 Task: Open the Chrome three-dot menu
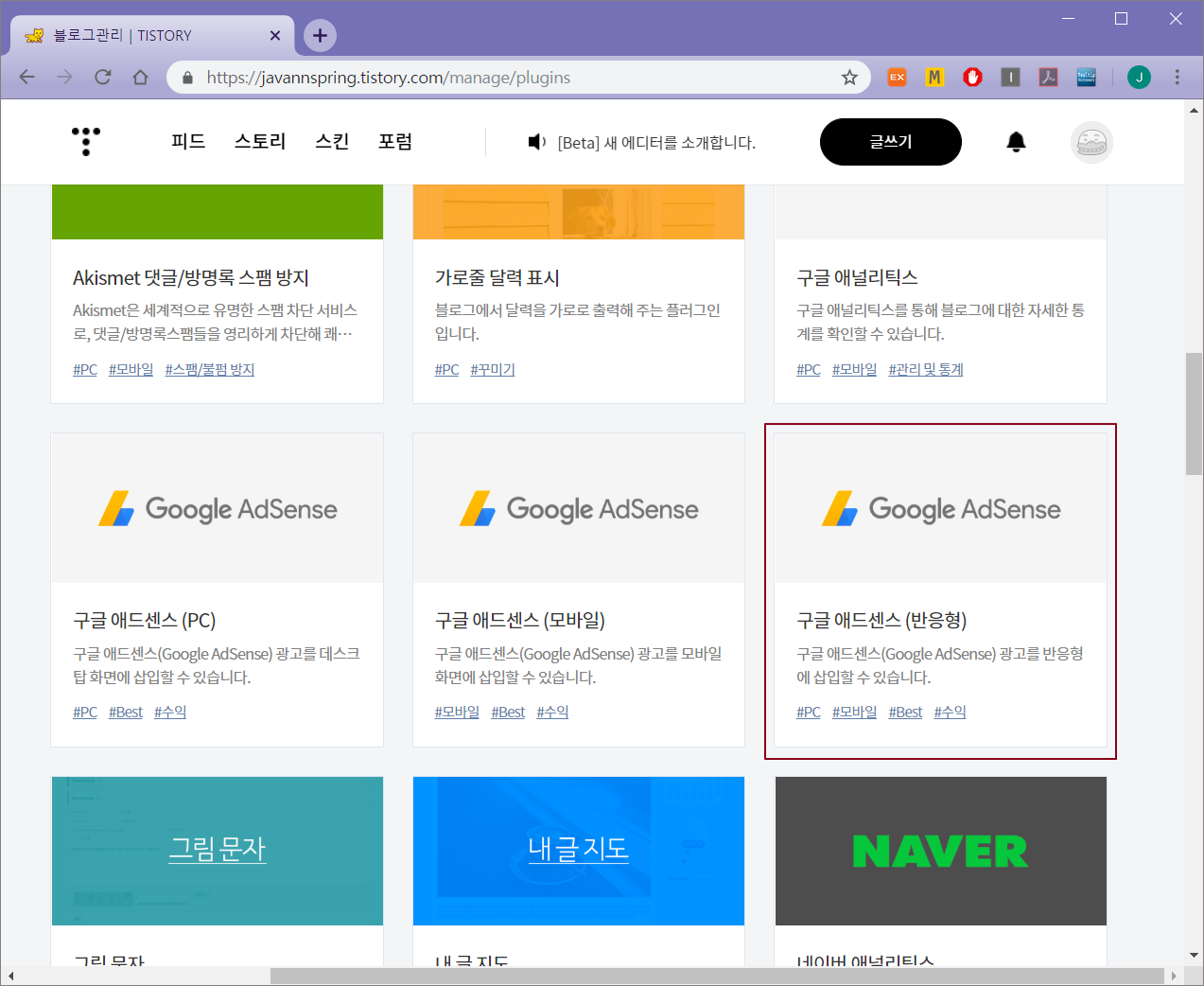[1177, 78]
